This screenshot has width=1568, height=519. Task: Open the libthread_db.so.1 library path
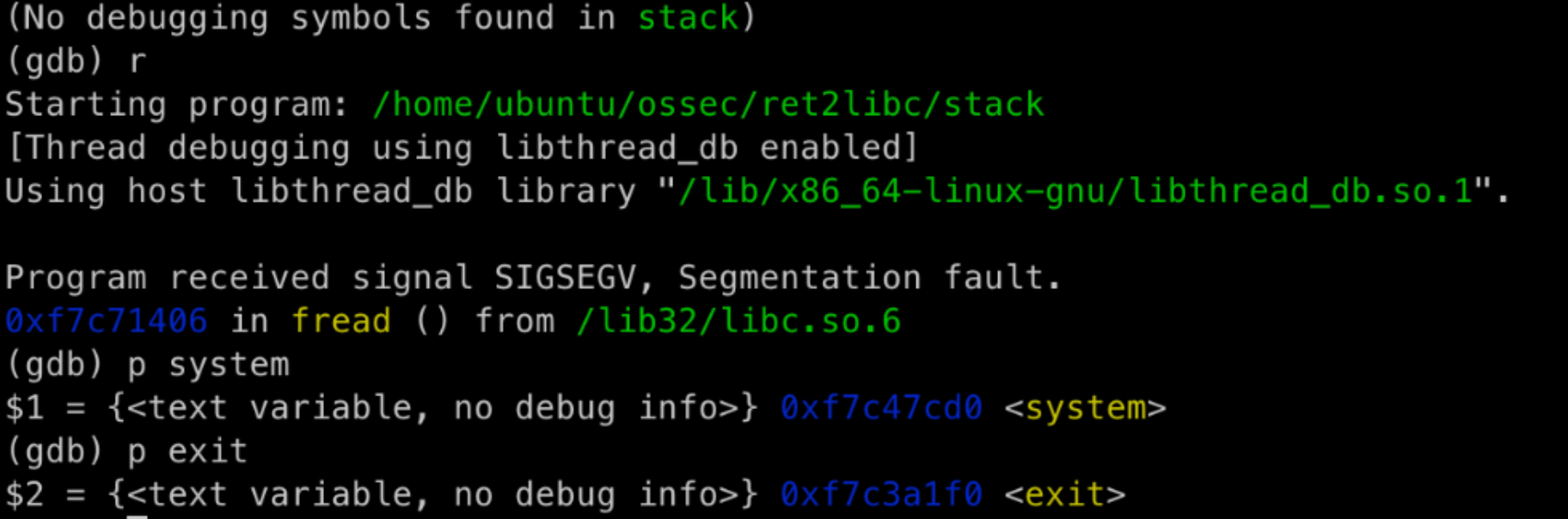coord(1075,191)
